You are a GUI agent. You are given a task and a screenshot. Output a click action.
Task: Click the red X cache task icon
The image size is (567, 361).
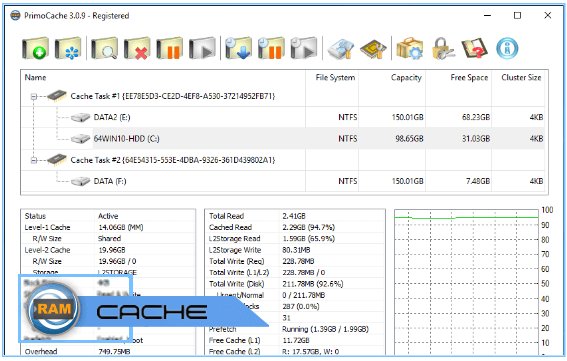(137, 48)
